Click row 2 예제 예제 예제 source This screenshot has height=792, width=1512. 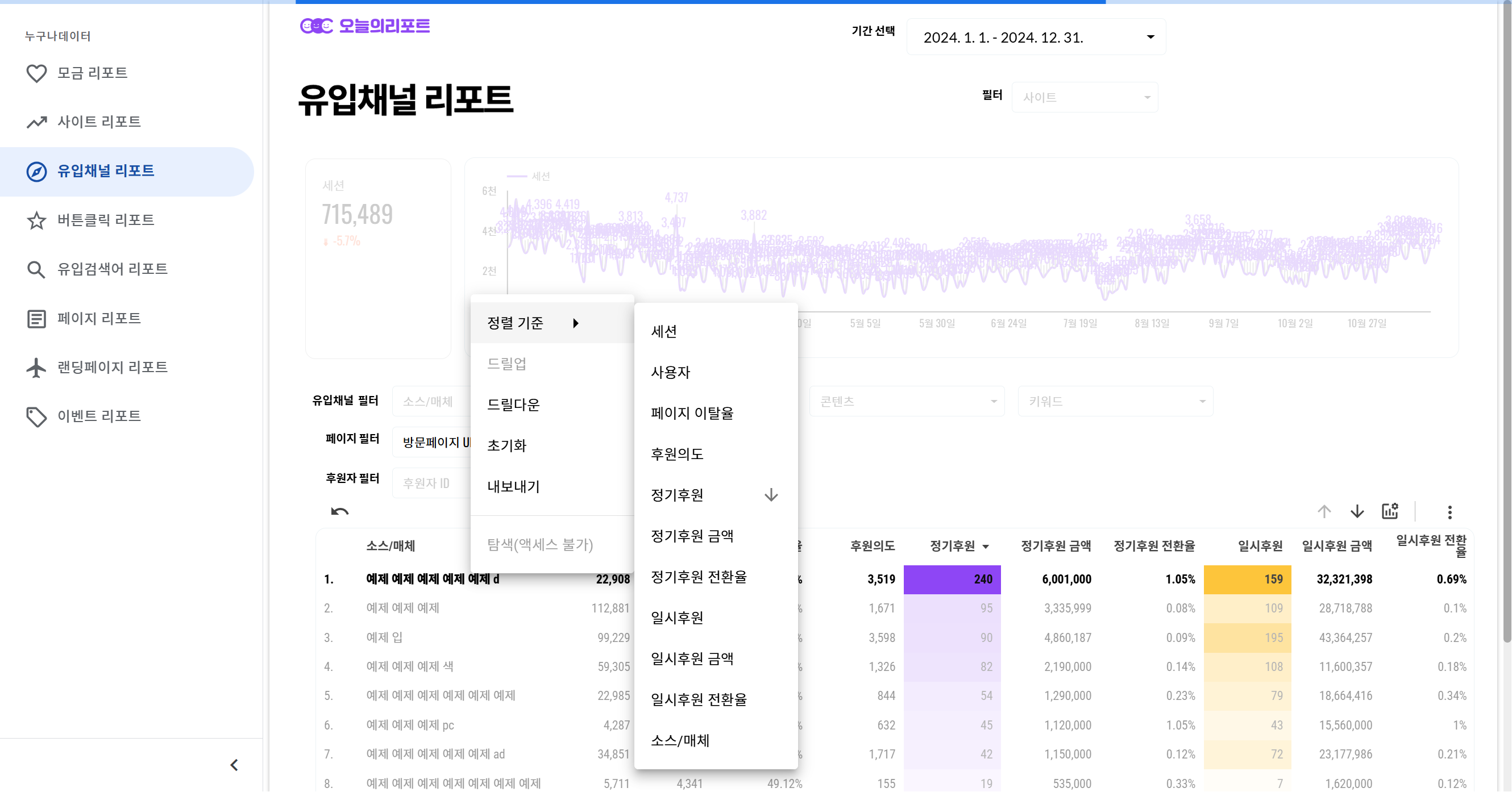tap(402, 608)
